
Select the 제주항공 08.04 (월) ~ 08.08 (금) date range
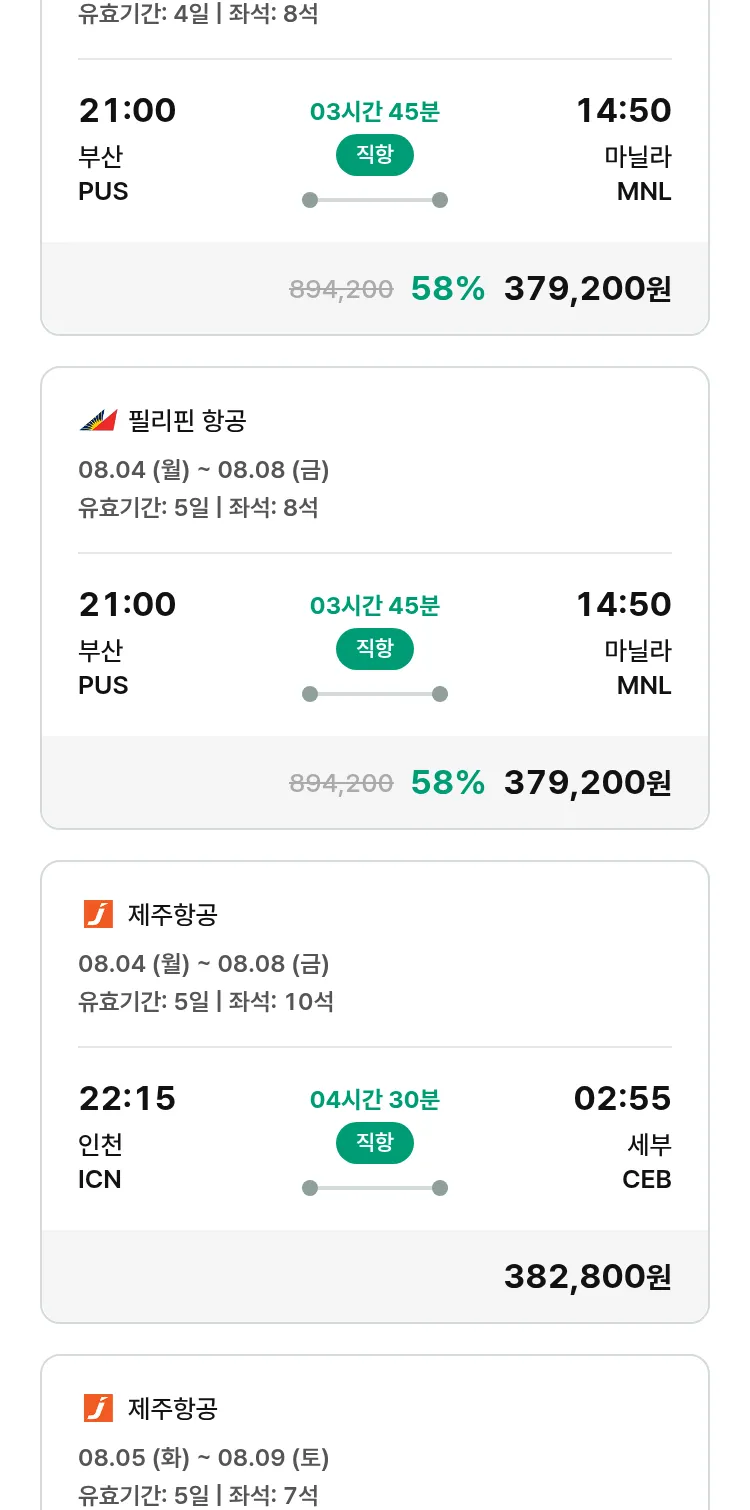[x=204, y=964]
